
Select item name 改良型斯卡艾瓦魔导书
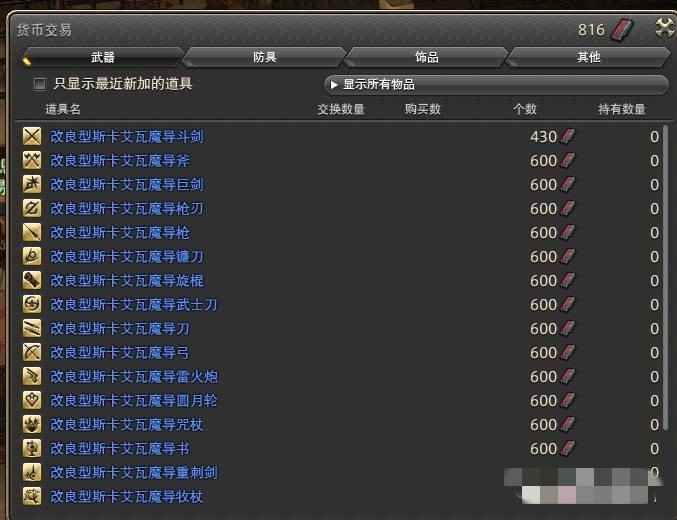tap(120, 448)
